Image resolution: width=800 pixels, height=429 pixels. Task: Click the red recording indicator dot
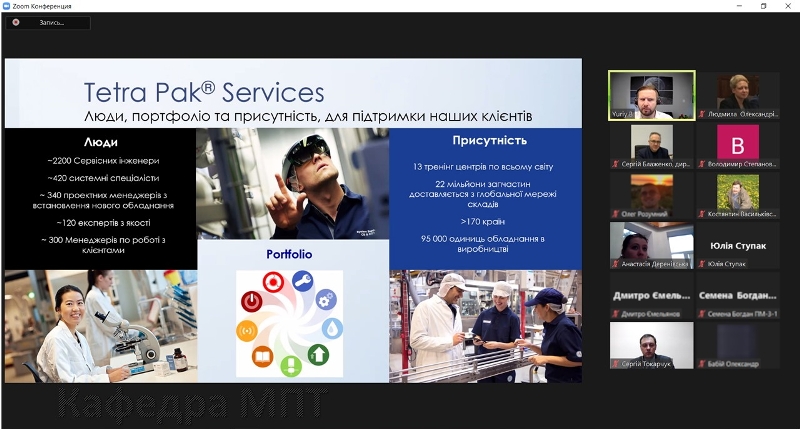pyautogui.click(x=16, y=22)
